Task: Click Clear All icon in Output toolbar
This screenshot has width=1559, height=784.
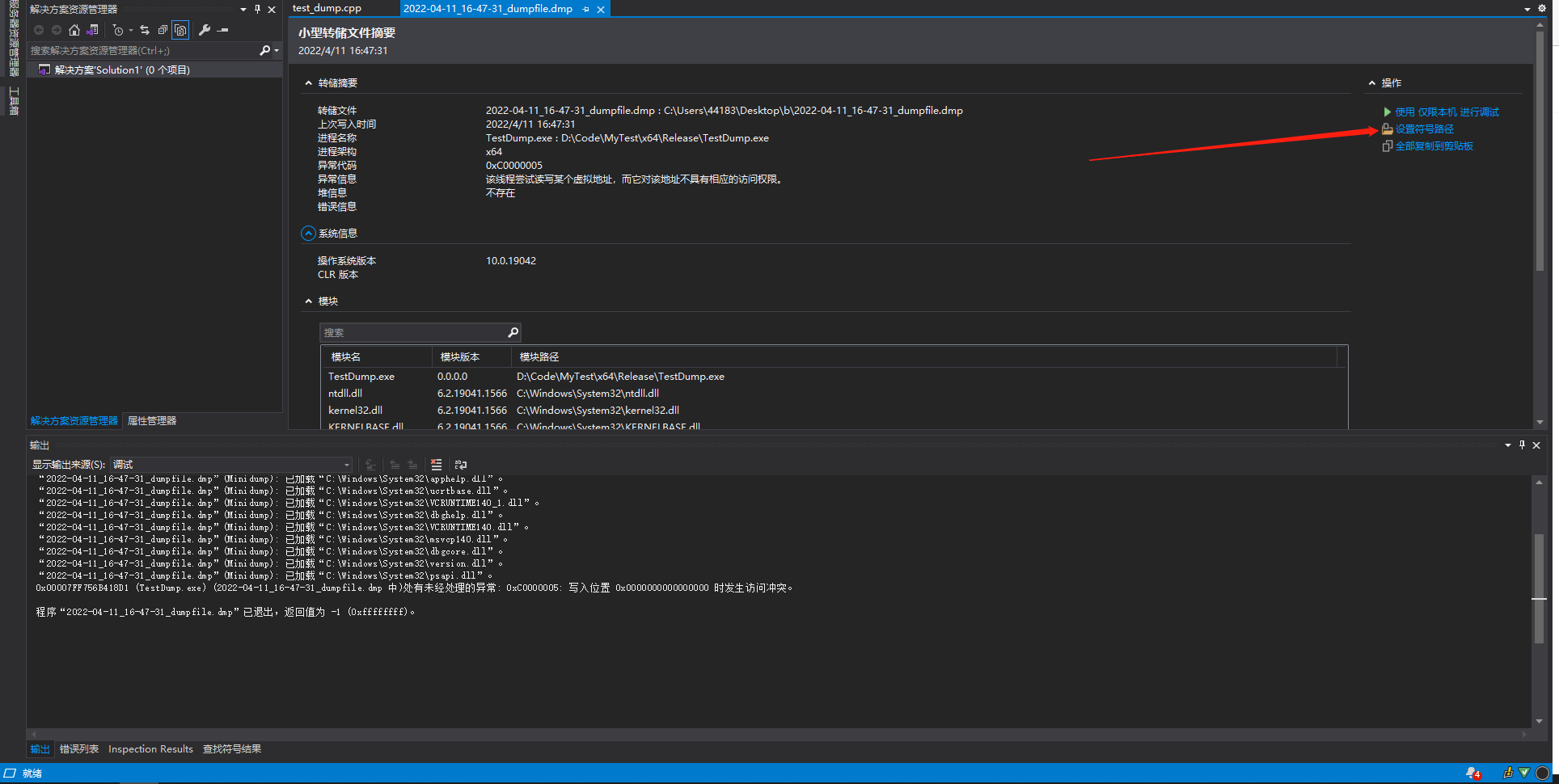Action: tap(437, 465)
